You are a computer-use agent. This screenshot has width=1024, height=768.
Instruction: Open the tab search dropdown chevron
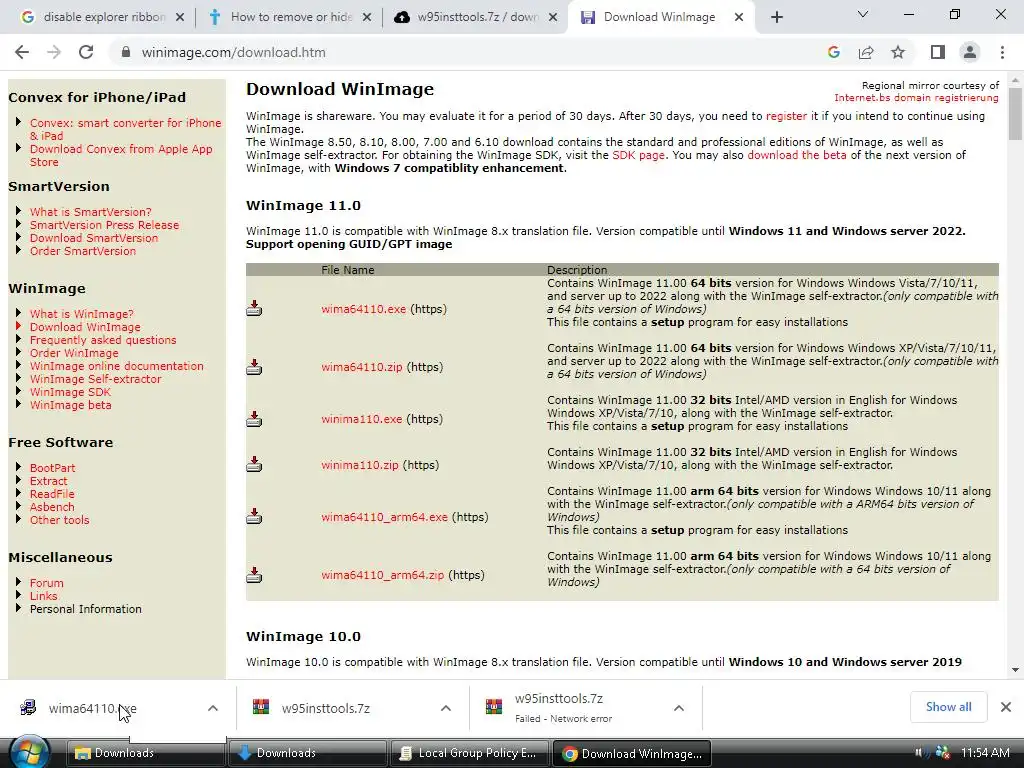pos(863,14)
